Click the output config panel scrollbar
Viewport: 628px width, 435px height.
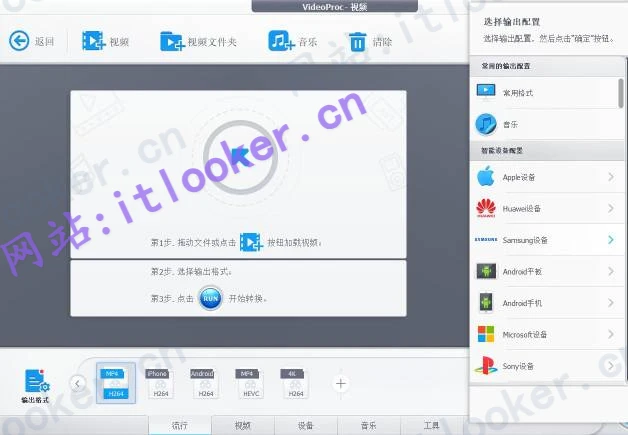click(x=621, y=93)
